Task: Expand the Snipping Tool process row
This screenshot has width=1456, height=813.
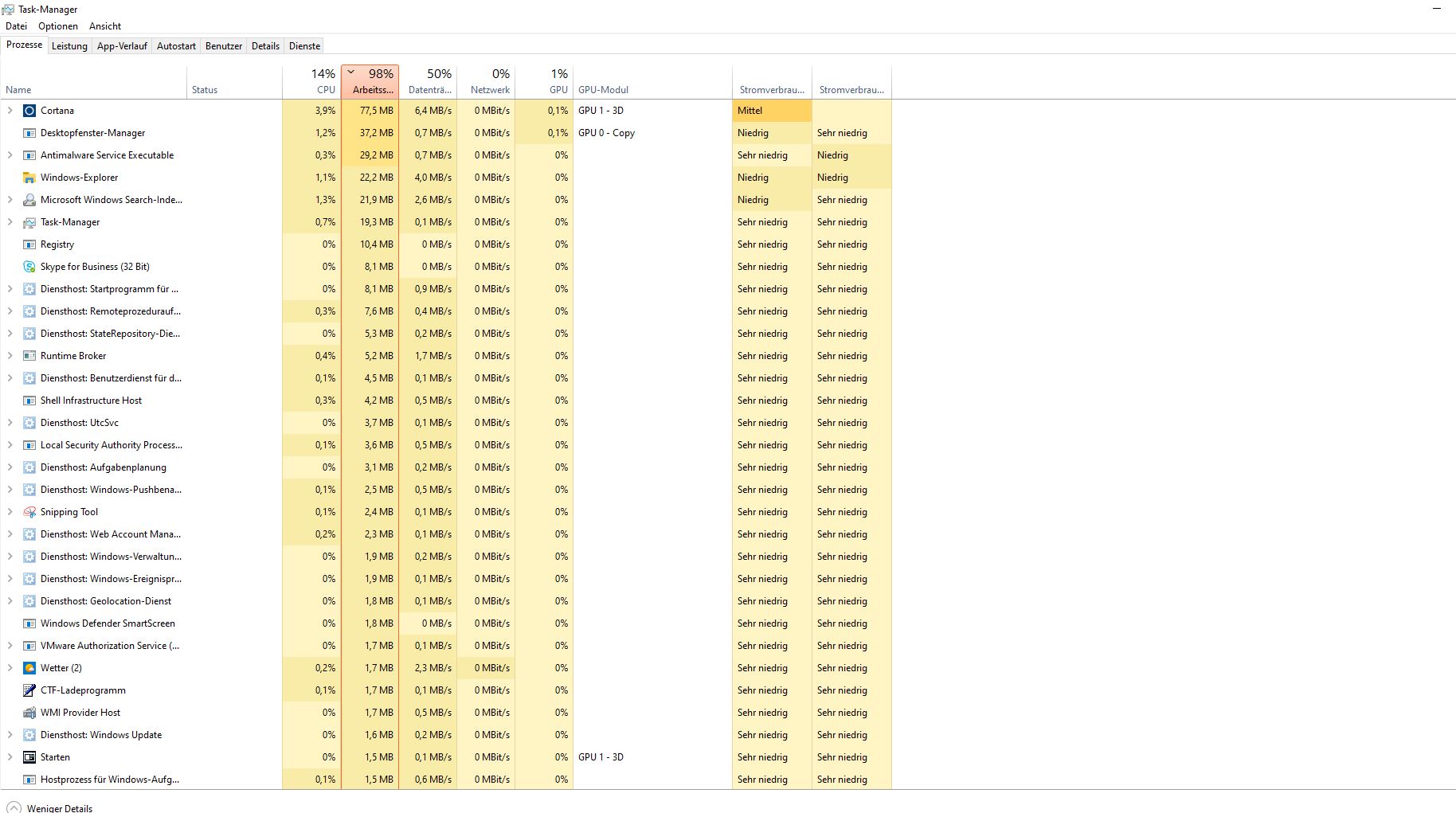Action: pyautogui.click(x=10, y=512)
